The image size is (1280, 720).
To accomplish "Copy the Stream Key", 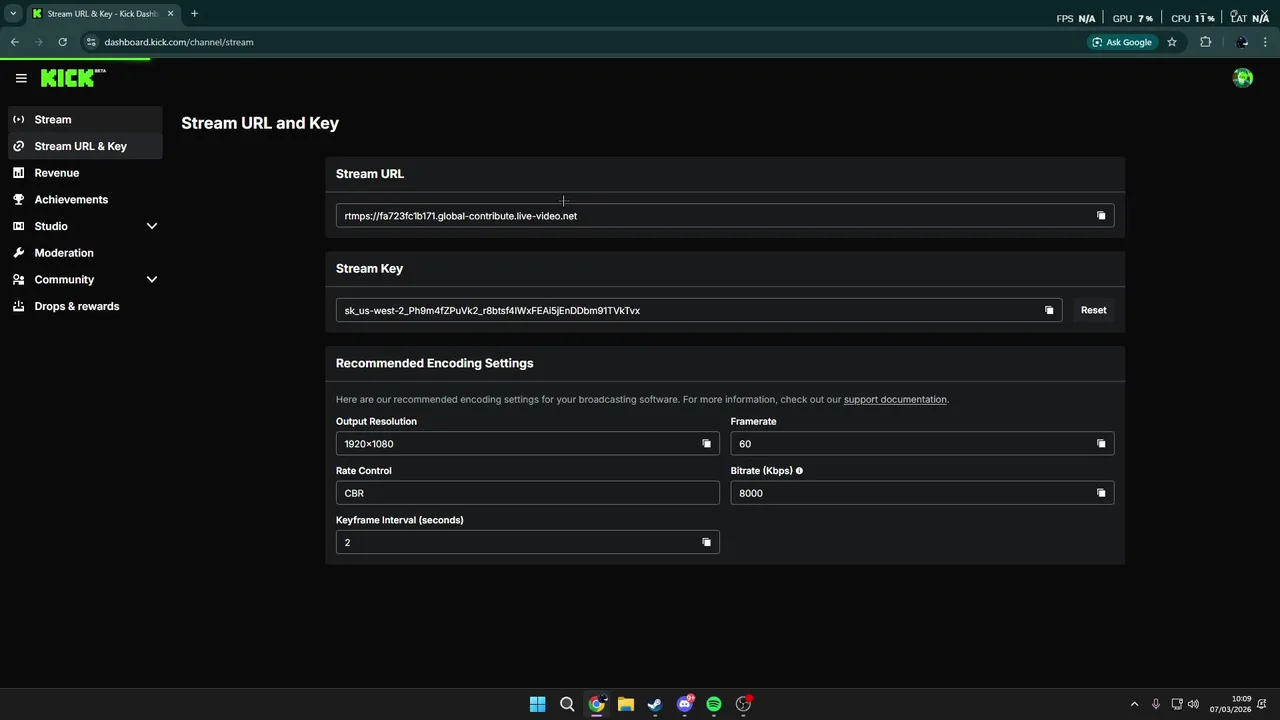I will click(1049, 310).
